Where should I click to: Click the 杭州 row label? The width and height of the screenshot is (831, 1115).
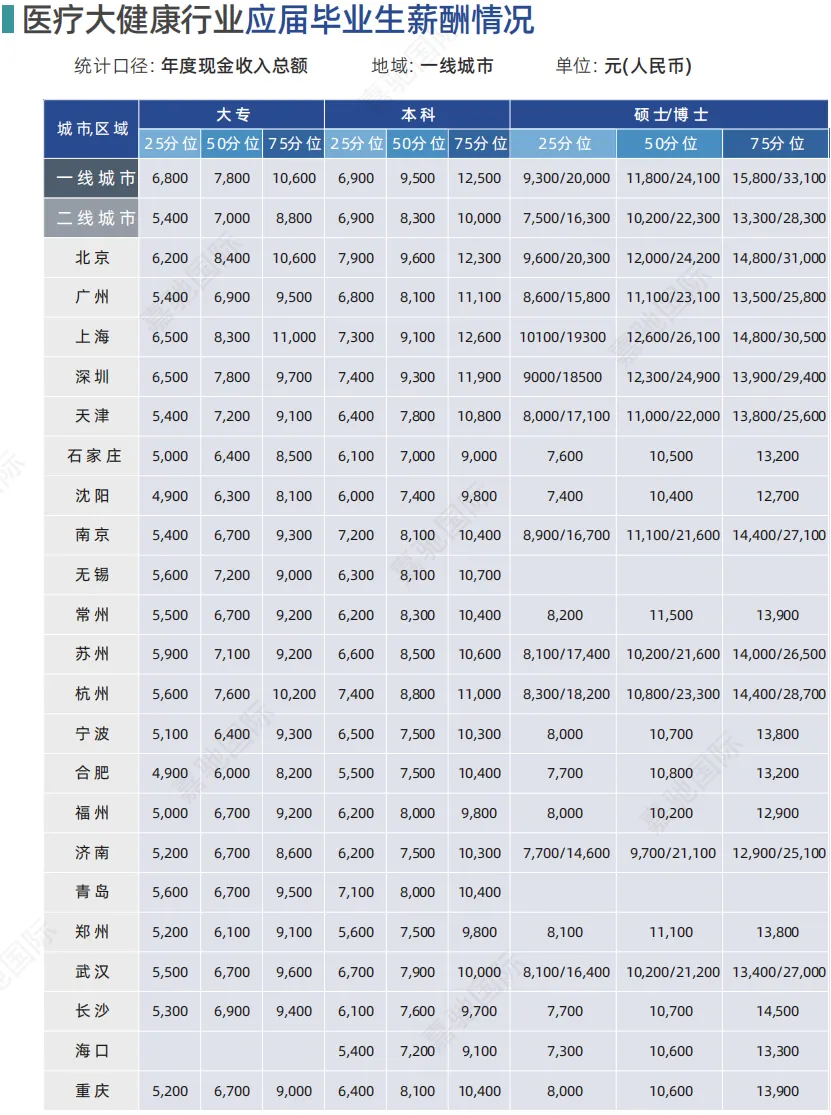[92, 693]
